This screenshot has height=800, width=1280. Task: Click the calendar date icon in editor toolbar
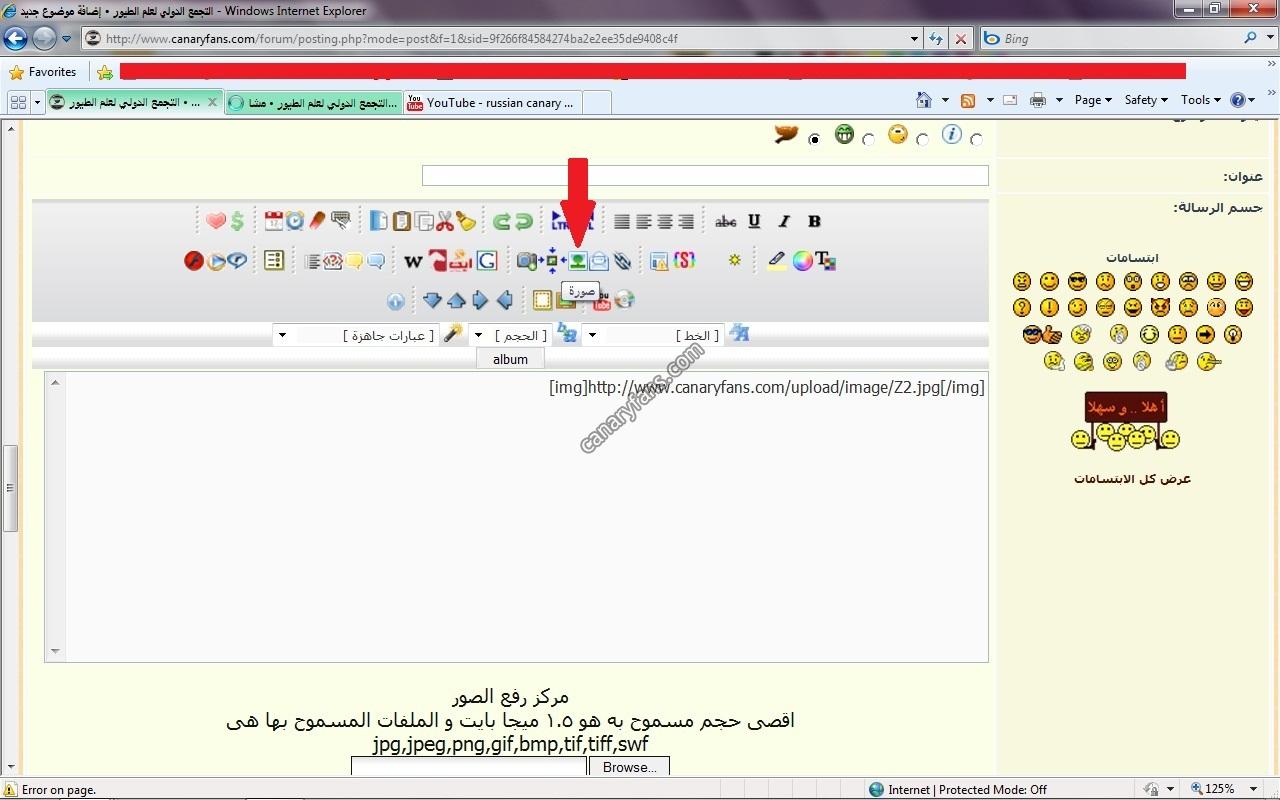273,221
